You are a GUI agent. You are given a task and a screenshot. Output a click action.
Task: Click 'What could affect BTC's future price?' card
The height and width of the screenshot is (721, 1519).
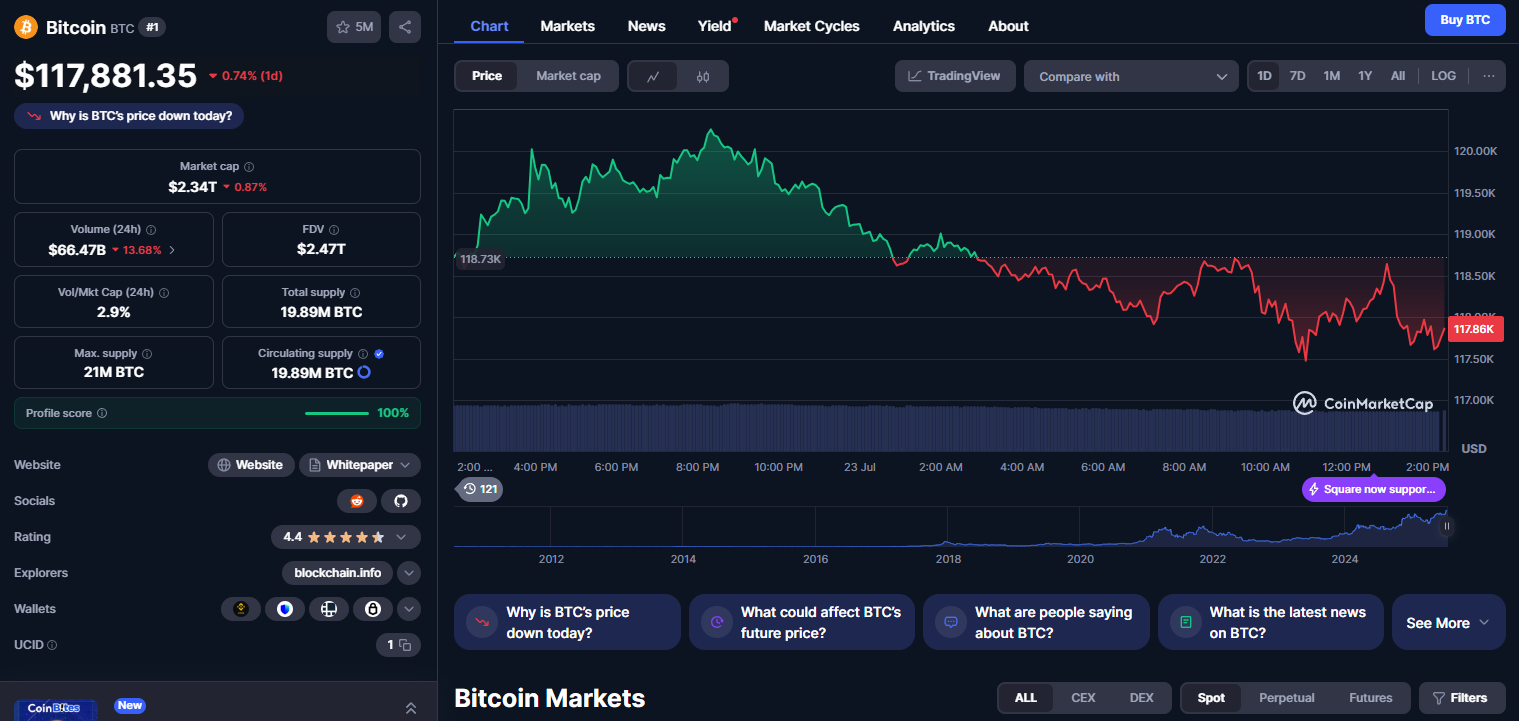tap(801, 622)
